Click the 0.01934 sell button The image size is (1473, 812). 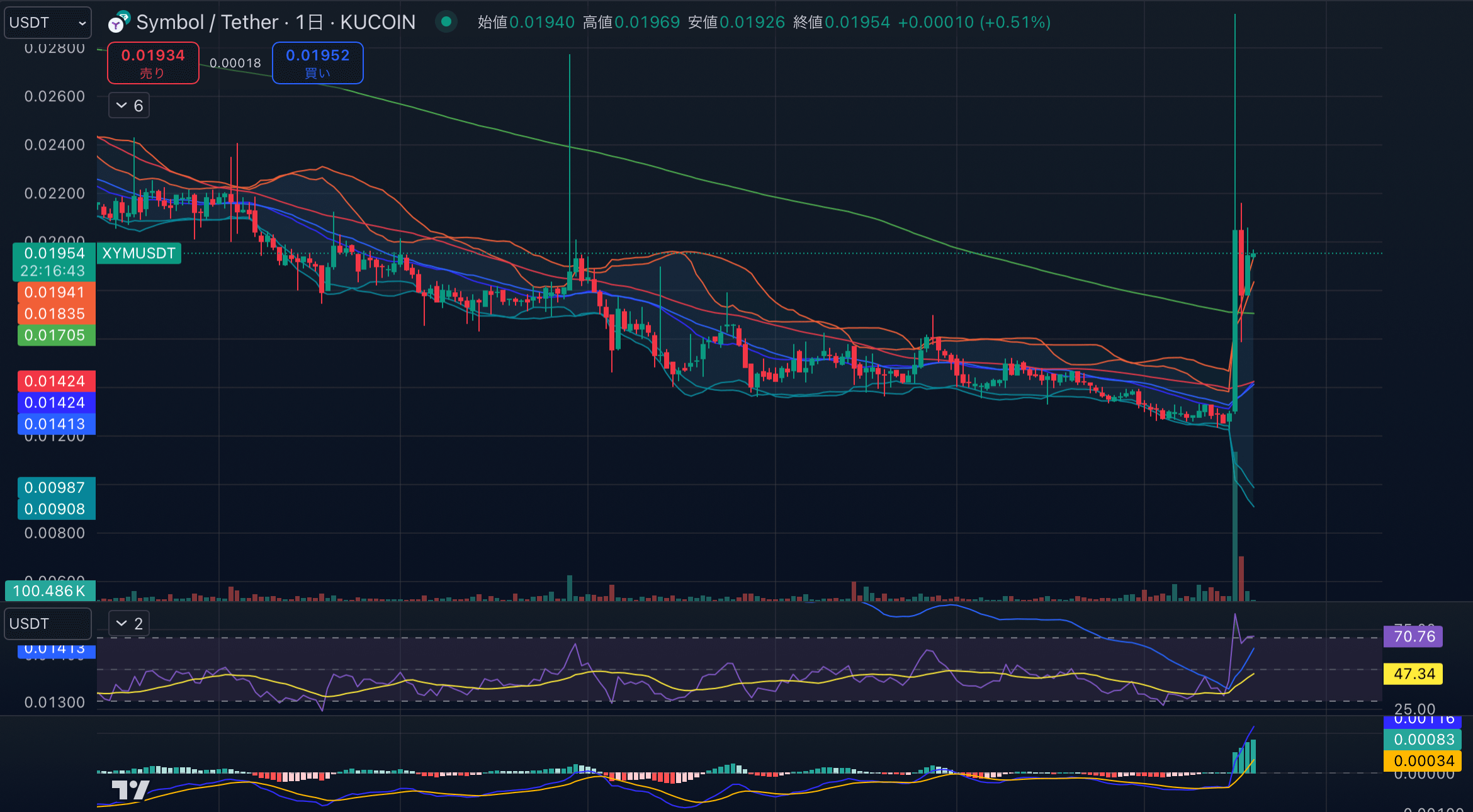click(153, 63)
